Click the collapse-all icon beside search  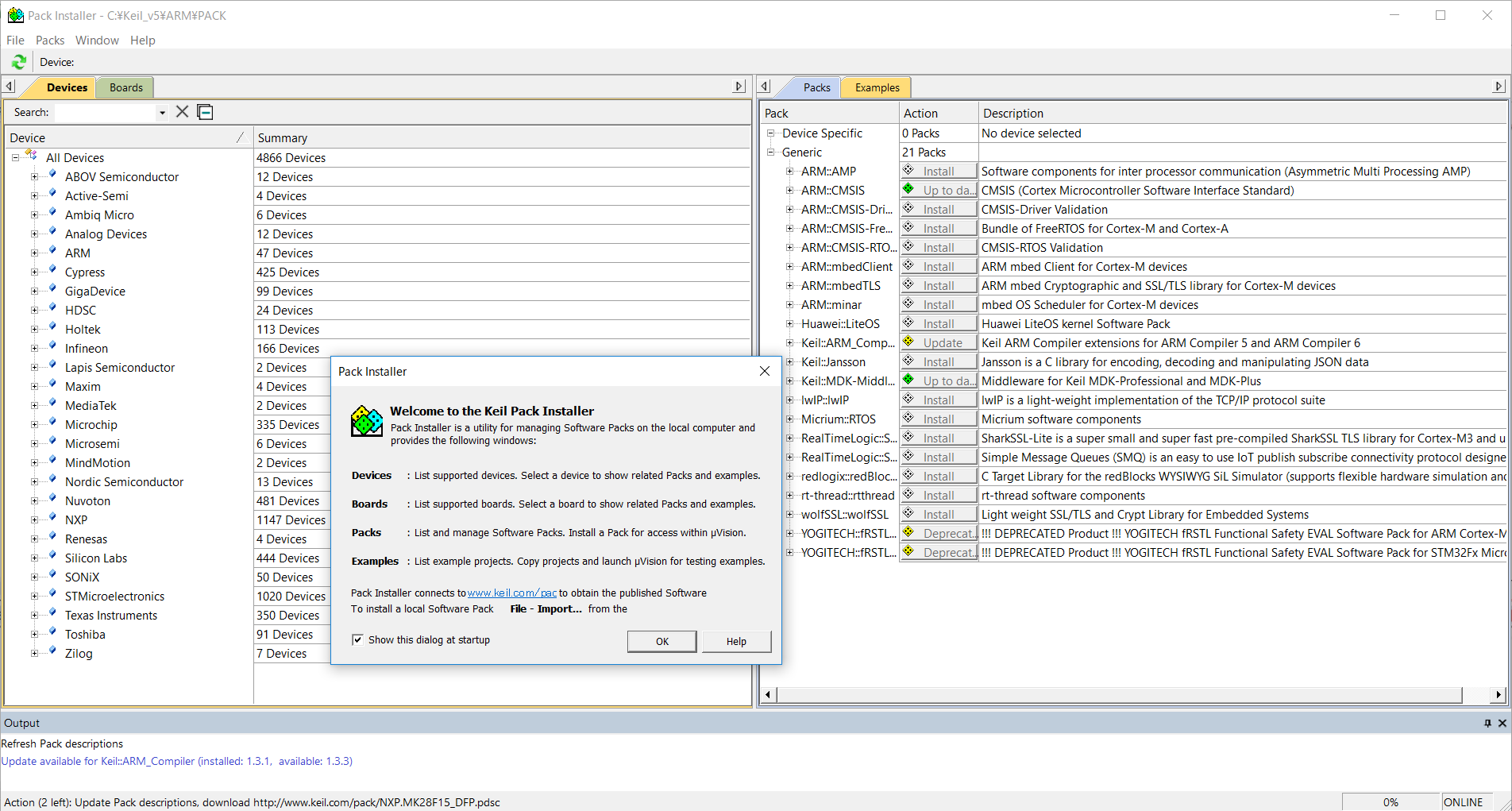tap(205, 112)
